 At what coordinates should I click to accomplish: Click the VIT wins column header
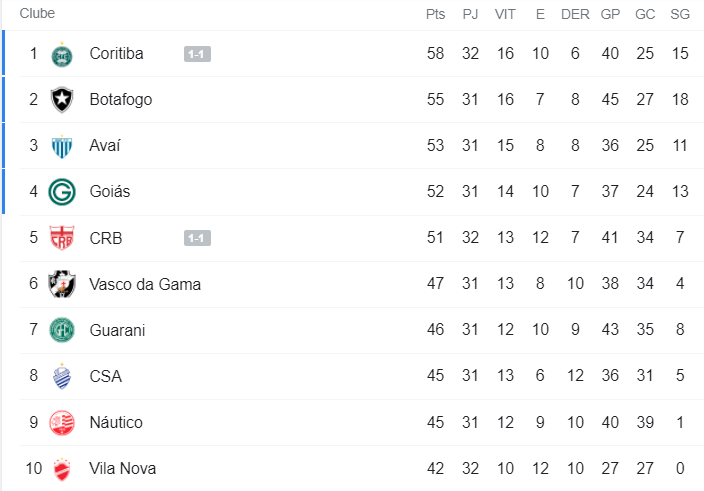(x=506, y=14)
